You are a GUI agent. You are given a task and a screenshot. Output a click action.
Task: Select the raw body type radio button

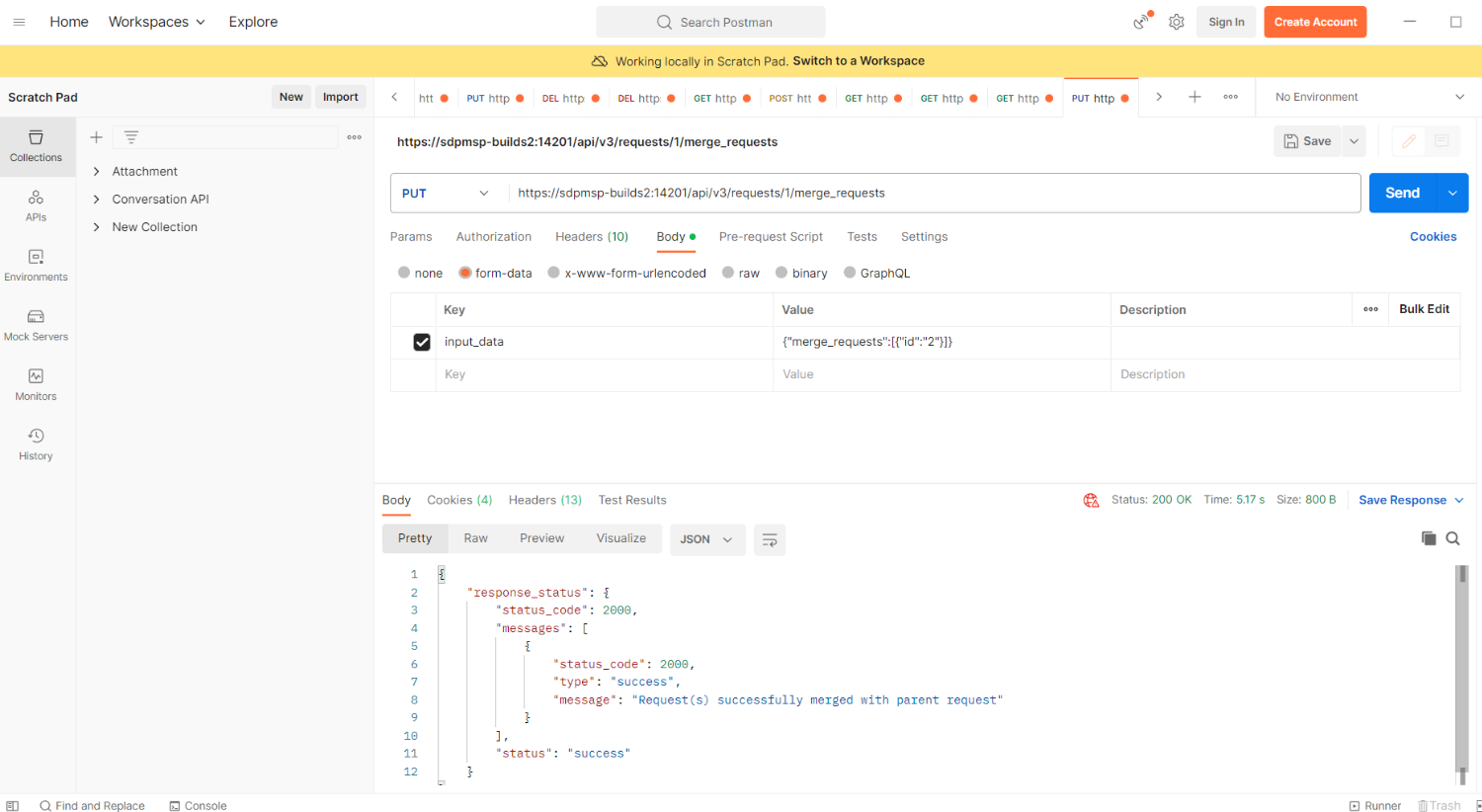(x=728, y=273)
